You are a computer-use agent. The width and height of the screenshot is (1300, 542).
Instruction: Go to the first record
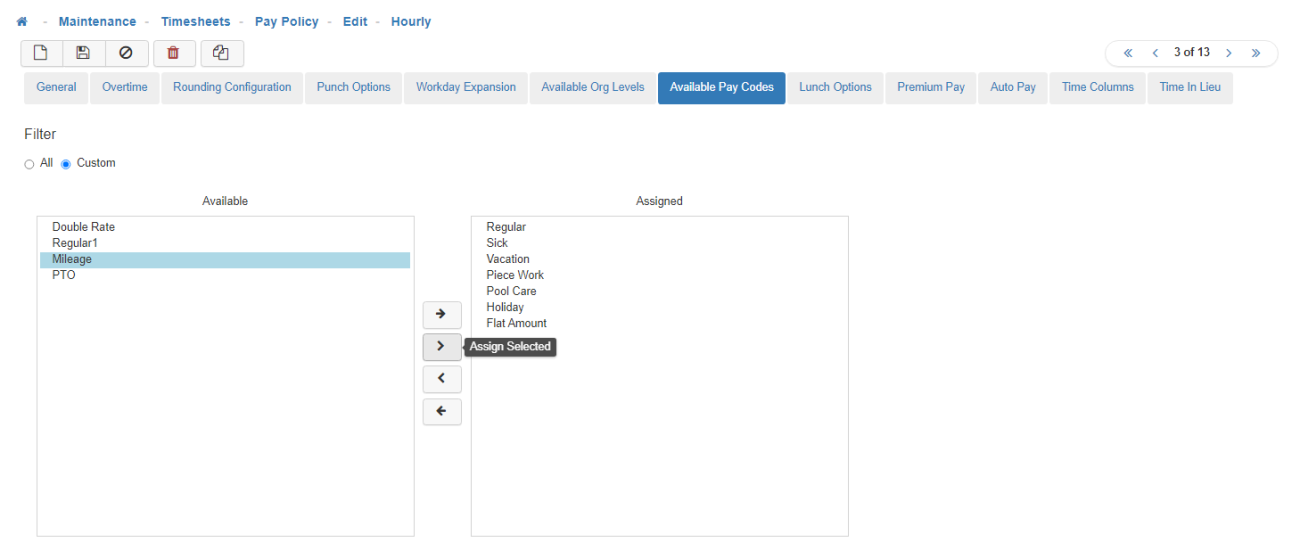1128,53
